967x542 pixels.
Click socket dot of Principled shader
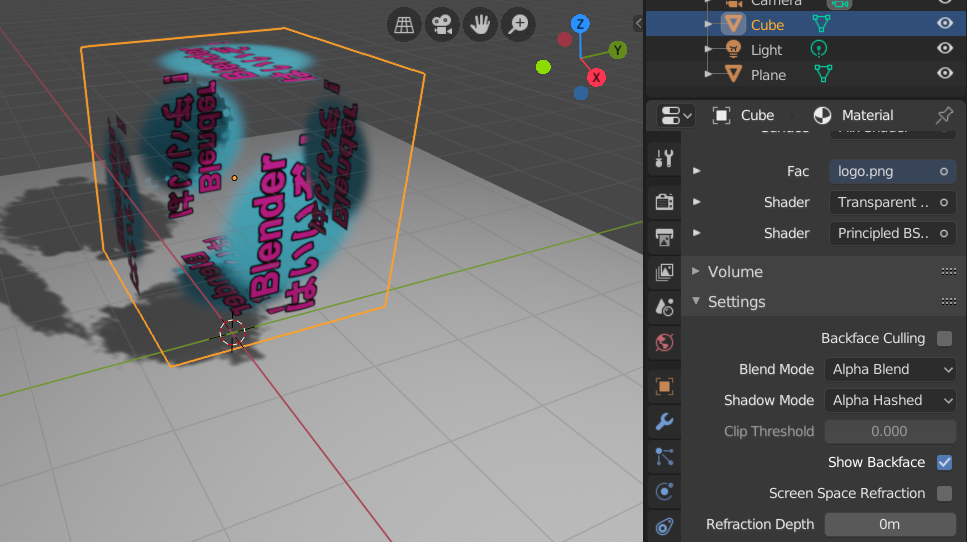944,233
